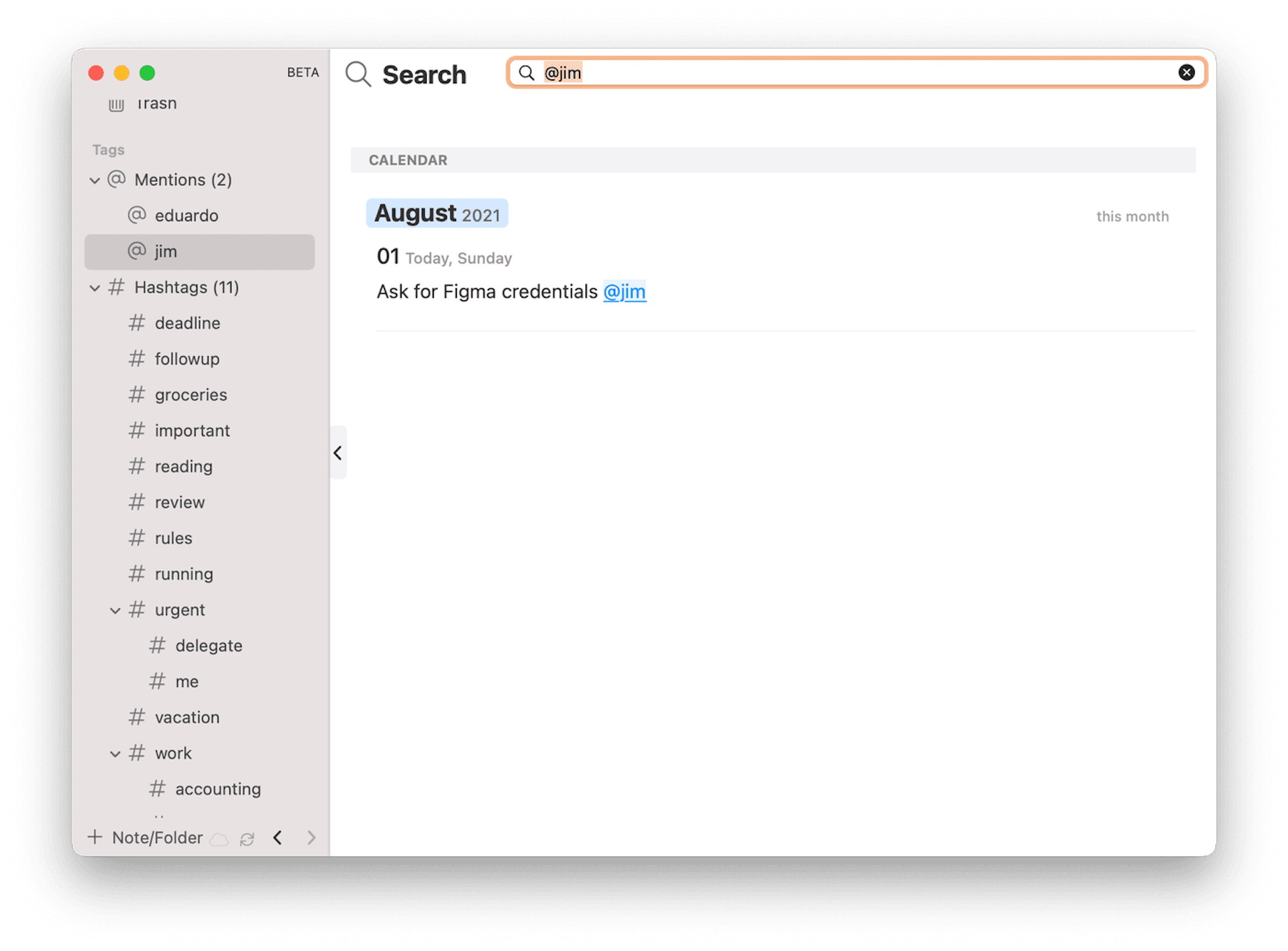The width and height of the screenshot is (1288, 951).
Task: Collapse the work hashtag subtree
Action: pyautogui.click(x=115, y=754)
